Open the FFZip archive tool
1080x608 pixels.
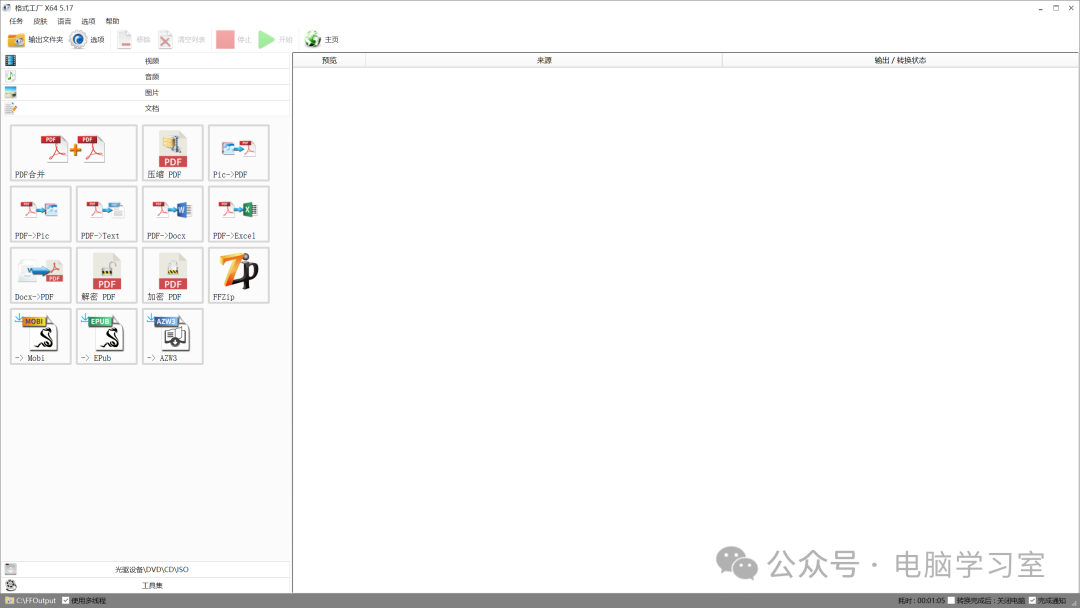point(239,275)
